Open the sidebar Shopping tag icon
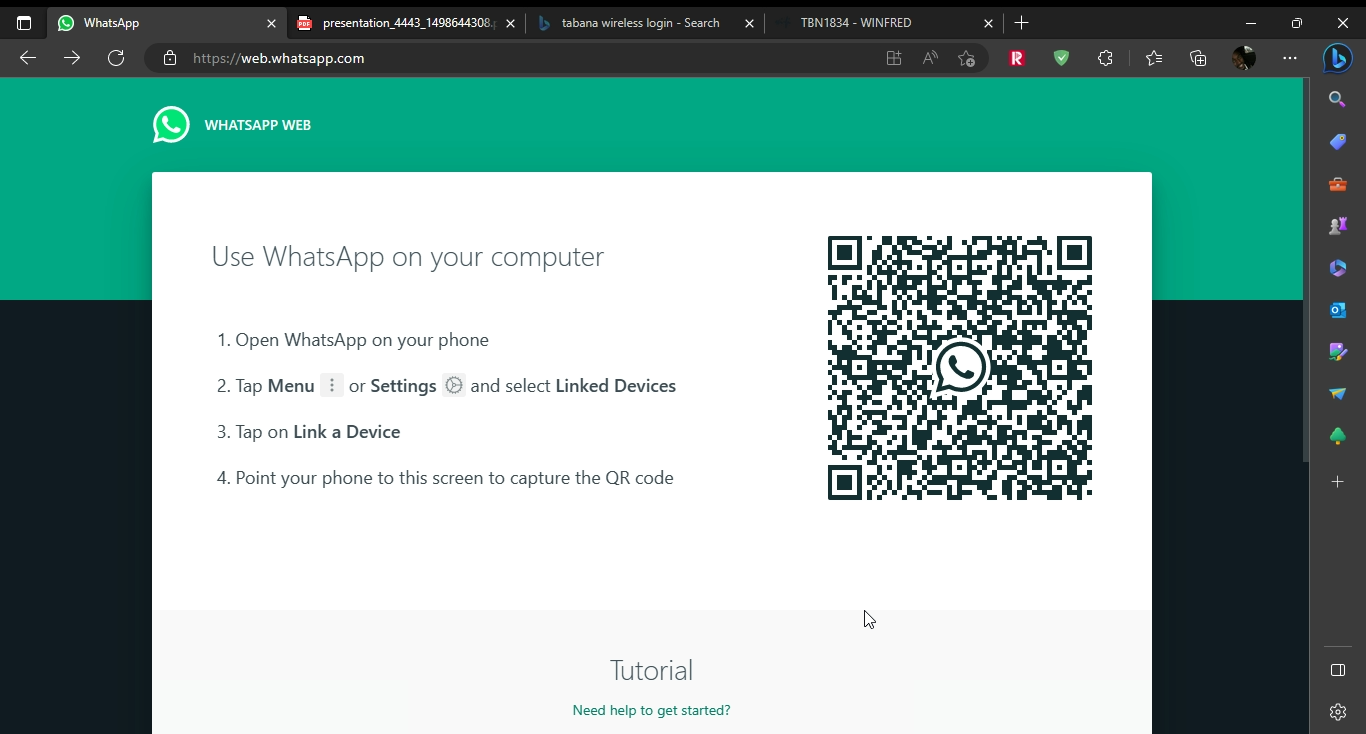Viewport: 1366px width, 734px height. [1338, 142]
